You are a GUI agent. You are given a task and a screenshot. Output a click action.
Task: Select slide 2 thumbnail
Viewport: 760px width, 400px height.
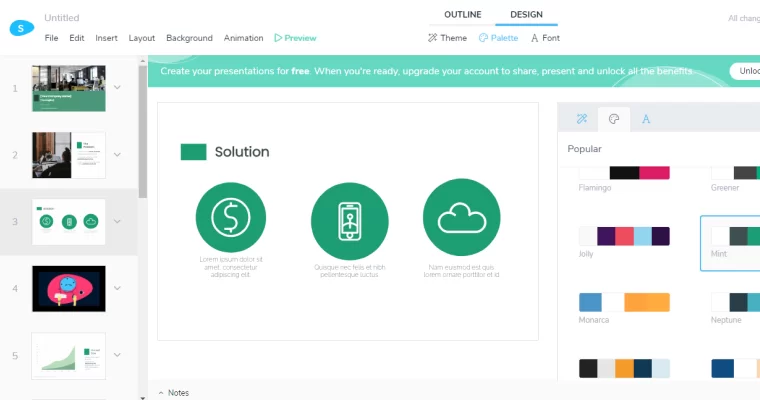click(x=69, y=155)
